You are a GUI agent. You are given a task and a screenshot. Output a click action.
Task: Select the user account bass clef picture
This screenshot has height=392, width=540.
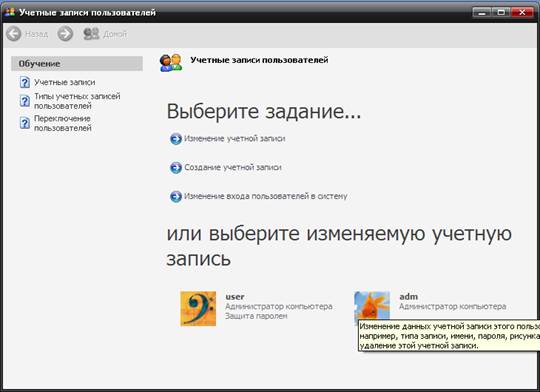[198, 308]
